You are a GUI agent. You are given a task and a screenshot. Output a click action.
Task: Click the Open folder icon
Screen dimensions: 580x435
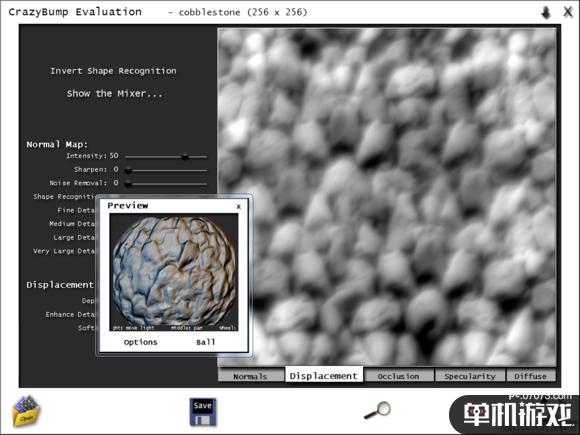click(26, 411)
